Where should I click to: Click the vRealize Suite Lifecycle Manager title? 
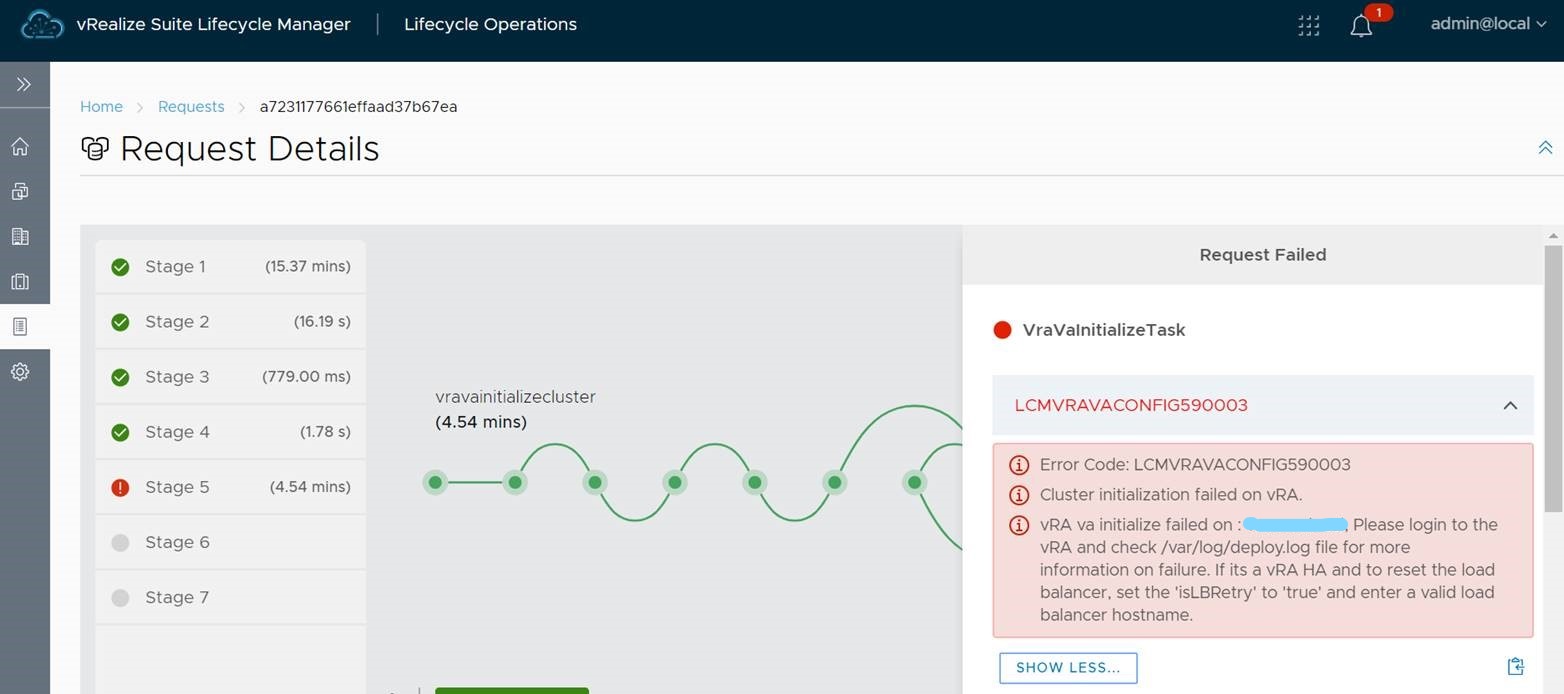tap(214, 24)
